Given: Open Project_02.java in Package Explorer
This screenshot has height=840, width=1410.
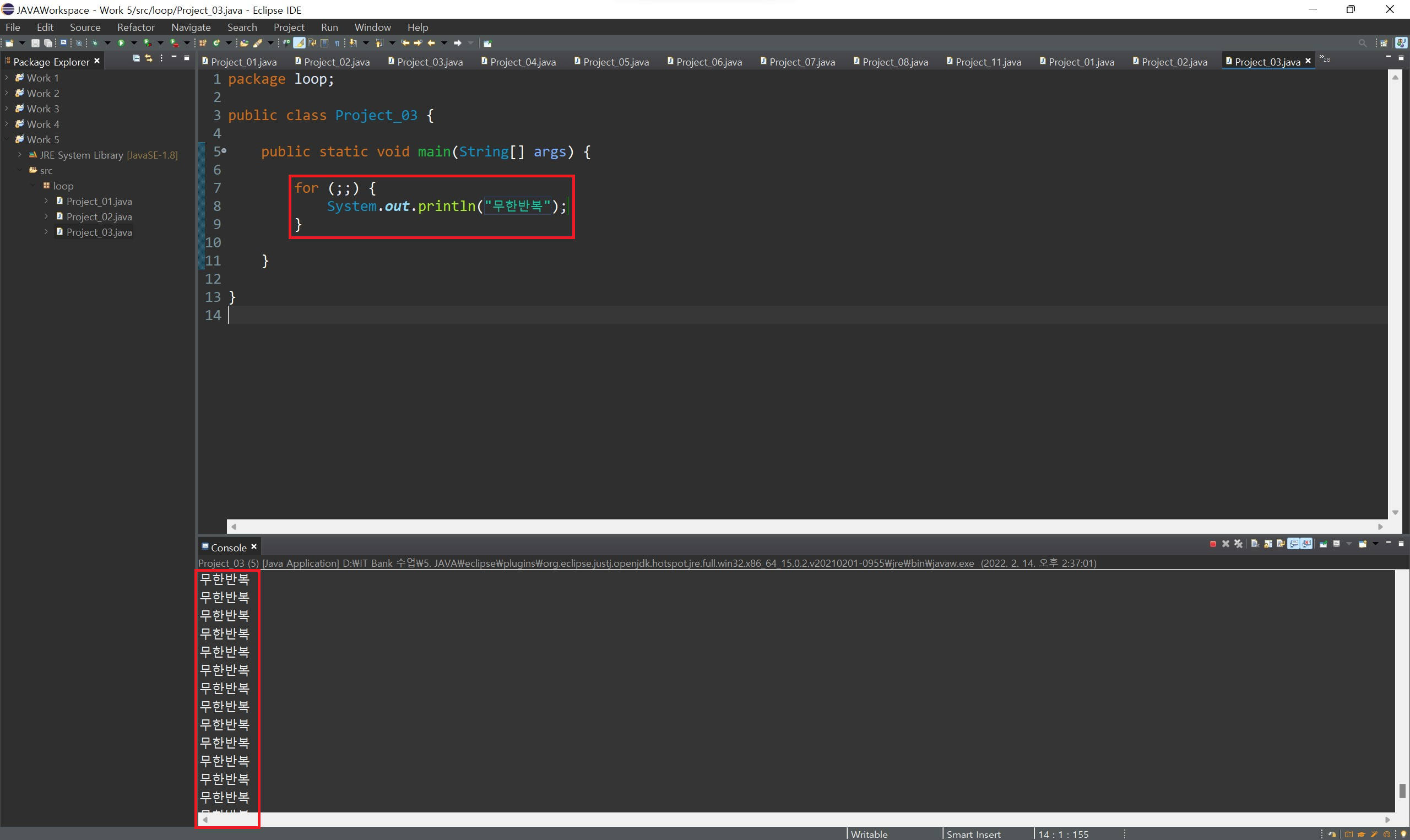Looking at the screenshot, I should point(99,217).
